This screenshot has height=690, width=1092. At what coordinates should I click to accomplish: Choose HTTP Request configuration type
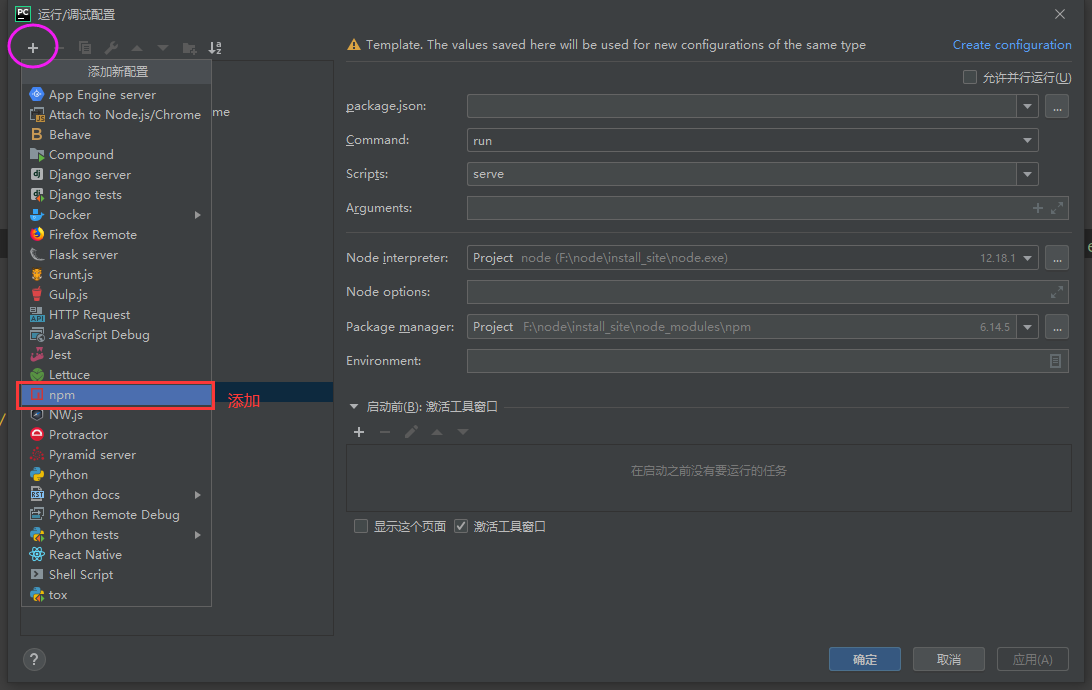(x=116, y=315)
